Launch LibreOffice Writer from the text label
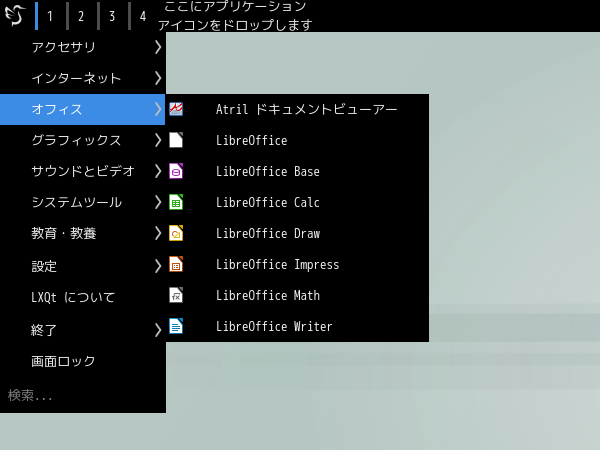This screenshot has width=600, height=450. click(274, 326)
